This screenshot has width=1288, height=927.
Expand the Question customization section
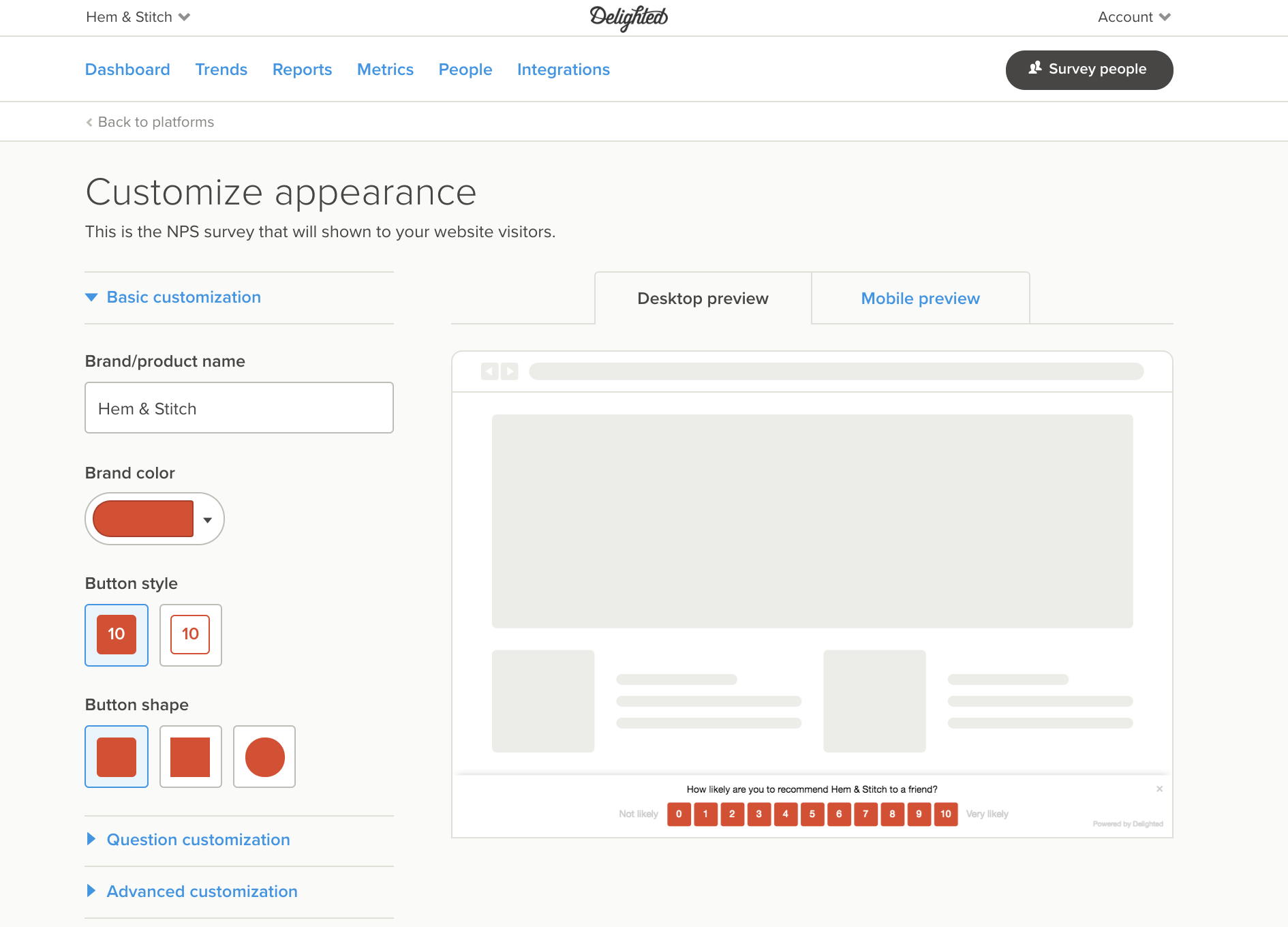point(187,840)
